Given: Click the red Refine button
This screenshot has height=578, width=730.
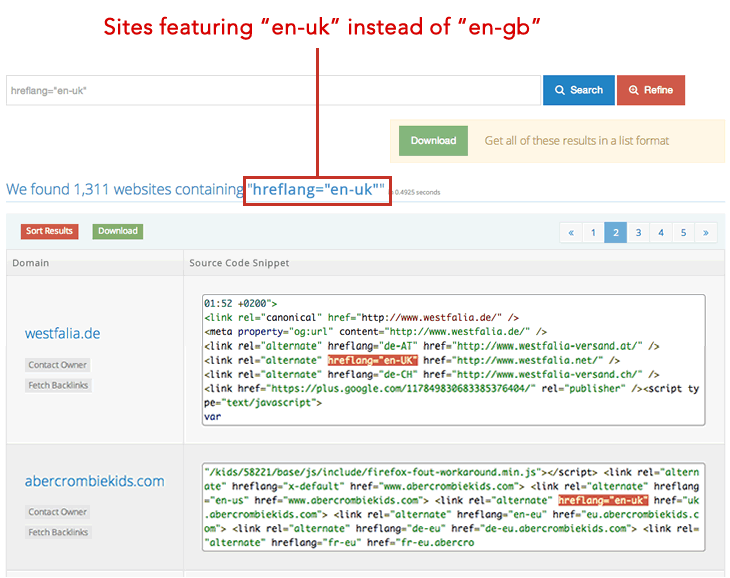Looking at the screenshot, I should click(651, 90).
